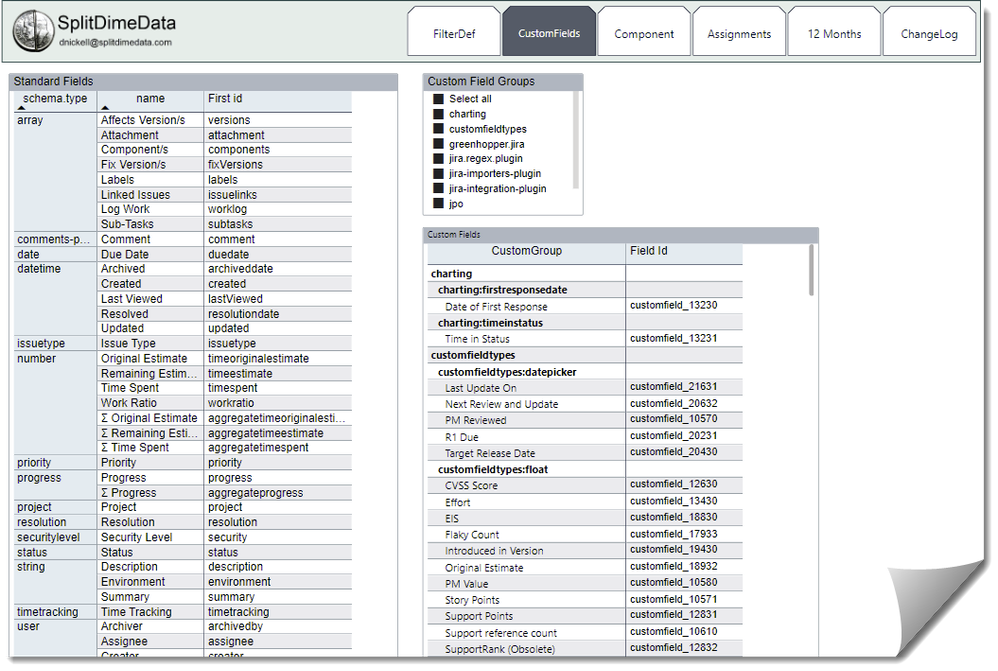Click the CustomGroup column header
The width and height of the screenshot is (998, 671).
tap(526, 251)
